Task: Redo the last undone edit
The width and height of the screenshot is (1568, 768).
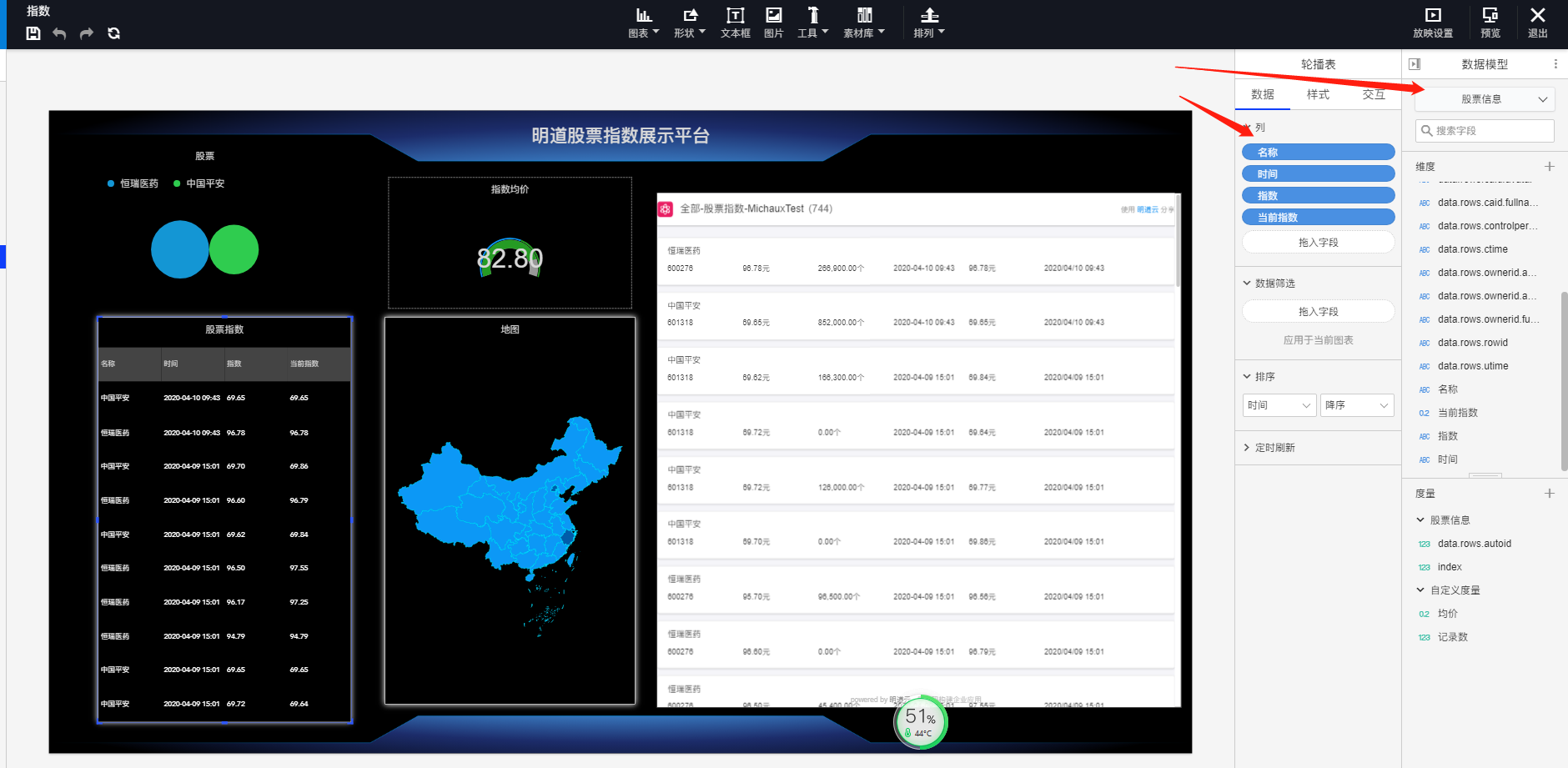Action: (x=87, y=33)
